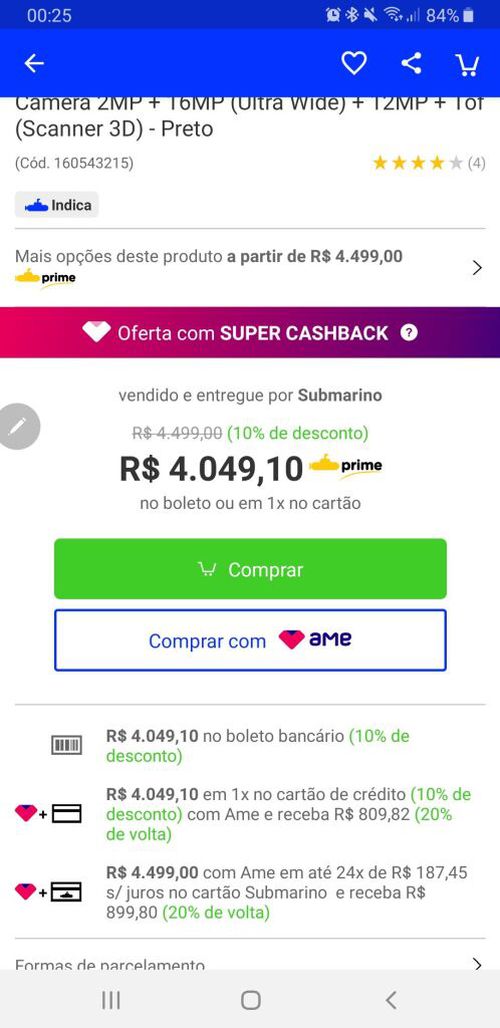The height and width of the screenshot is (1028, 500).
Task: Tap the boleto barcode icon
Action: [66, 745]
